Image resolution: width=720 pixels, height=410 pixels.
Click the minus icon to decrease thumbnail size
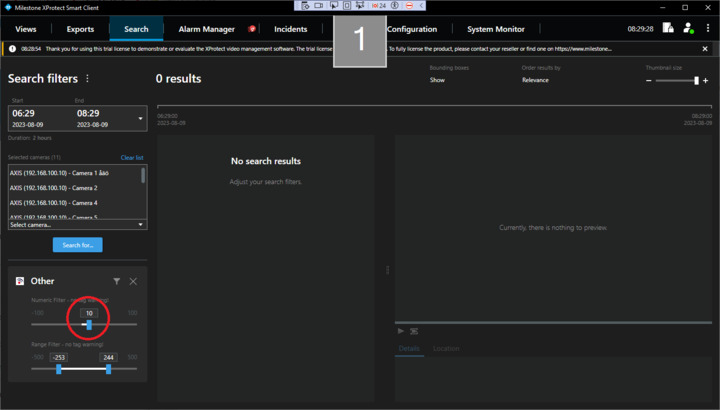coord(649,80)
